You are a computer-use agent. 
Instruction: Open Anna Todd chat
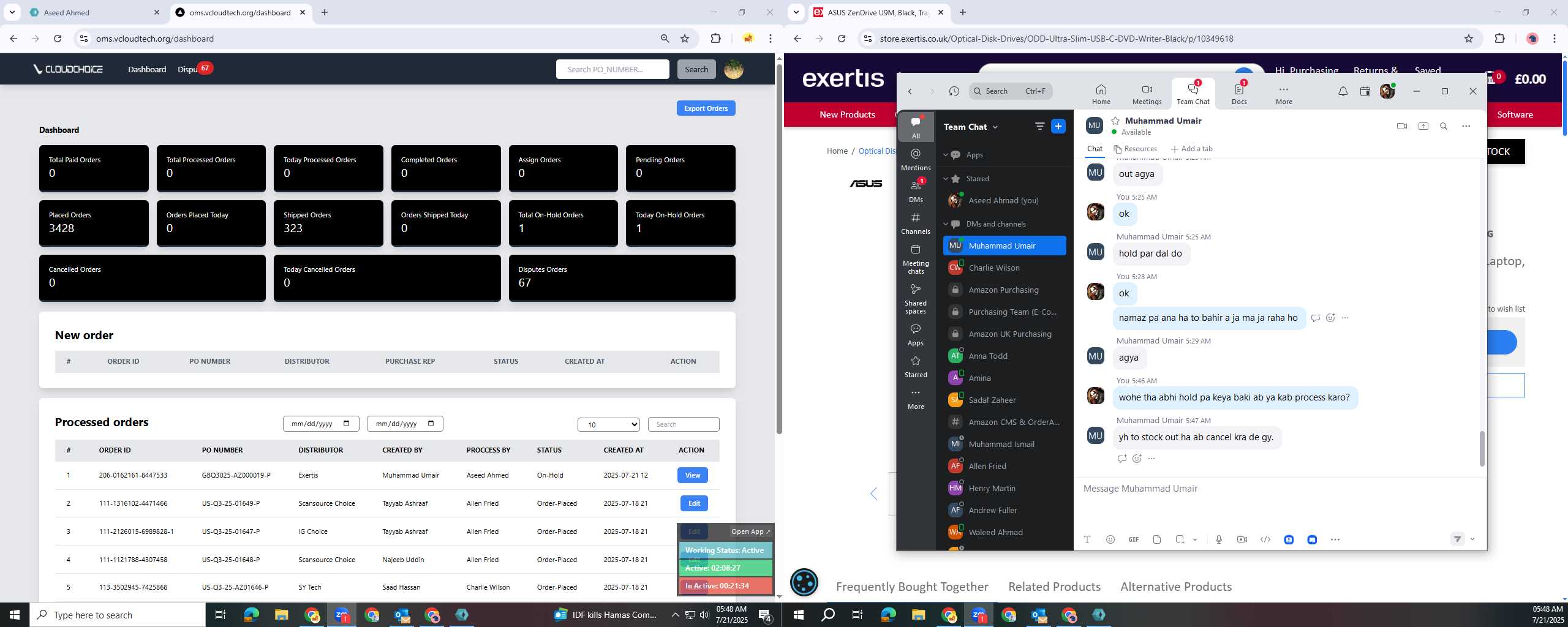(x=1005, y=356)
